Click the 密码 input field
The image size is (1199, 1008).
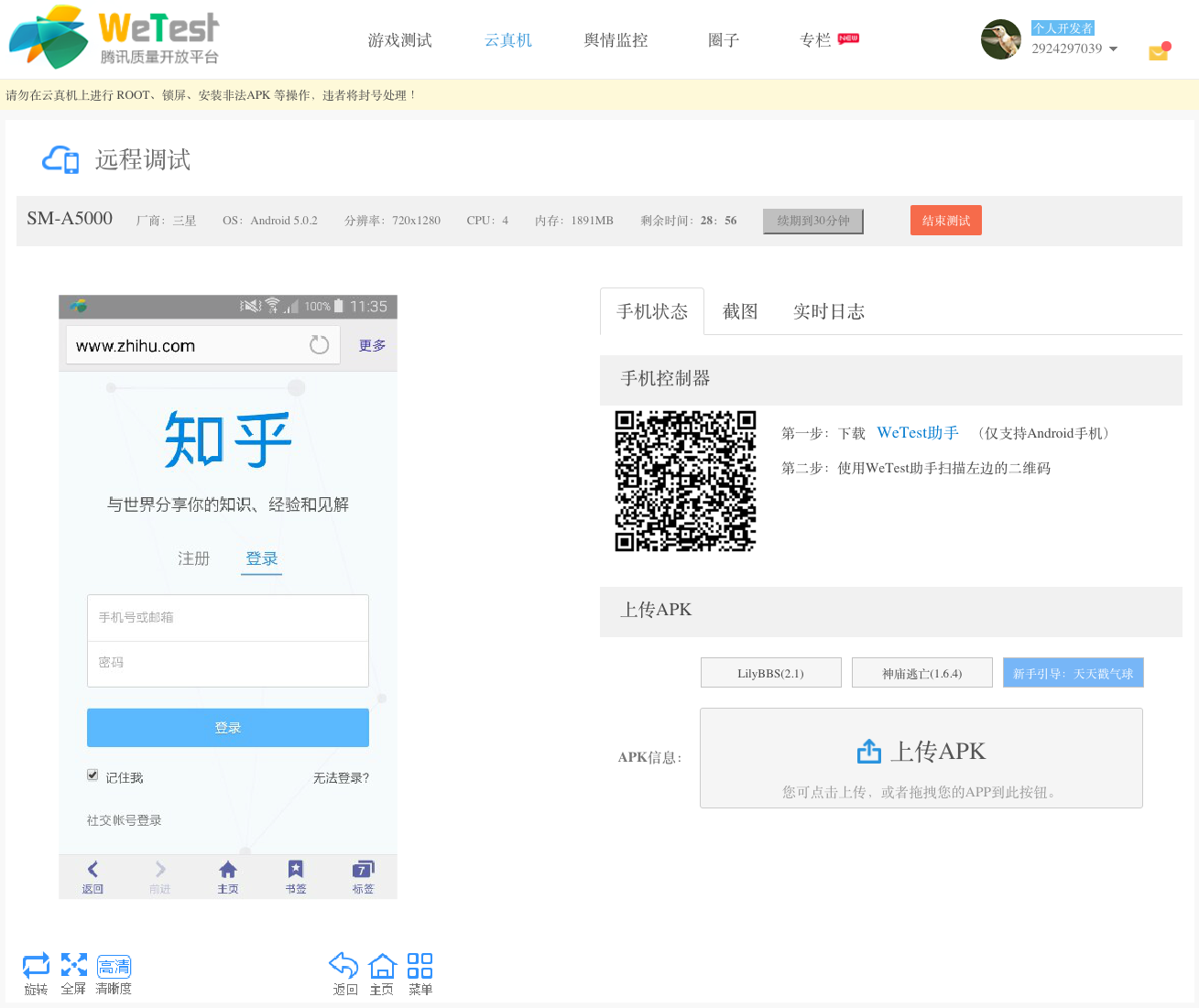(x=228, y=664)
